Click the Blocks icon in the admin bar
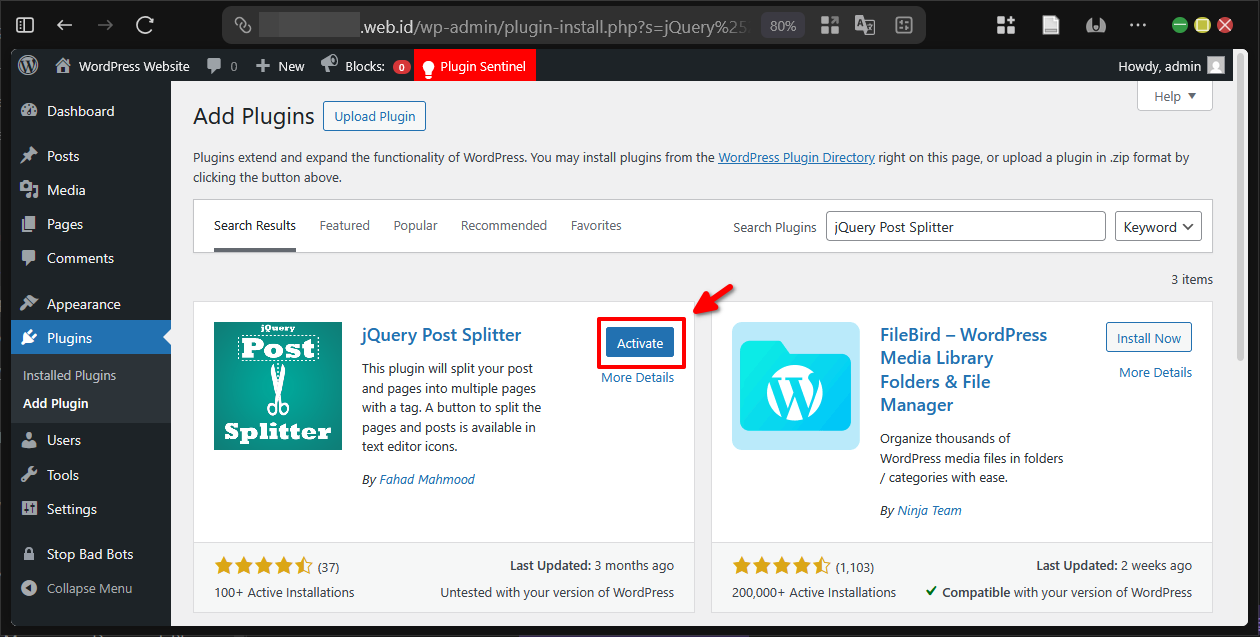1260x637 pixels. tap(329, 65)
